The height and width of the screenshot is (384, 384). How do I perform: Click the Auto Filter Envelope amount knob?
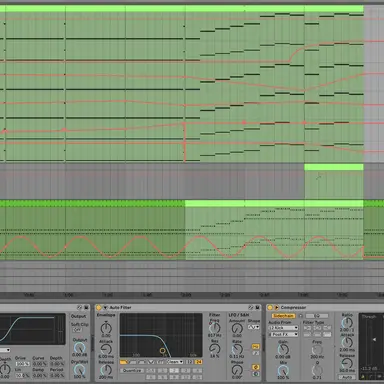coord(106,328)
